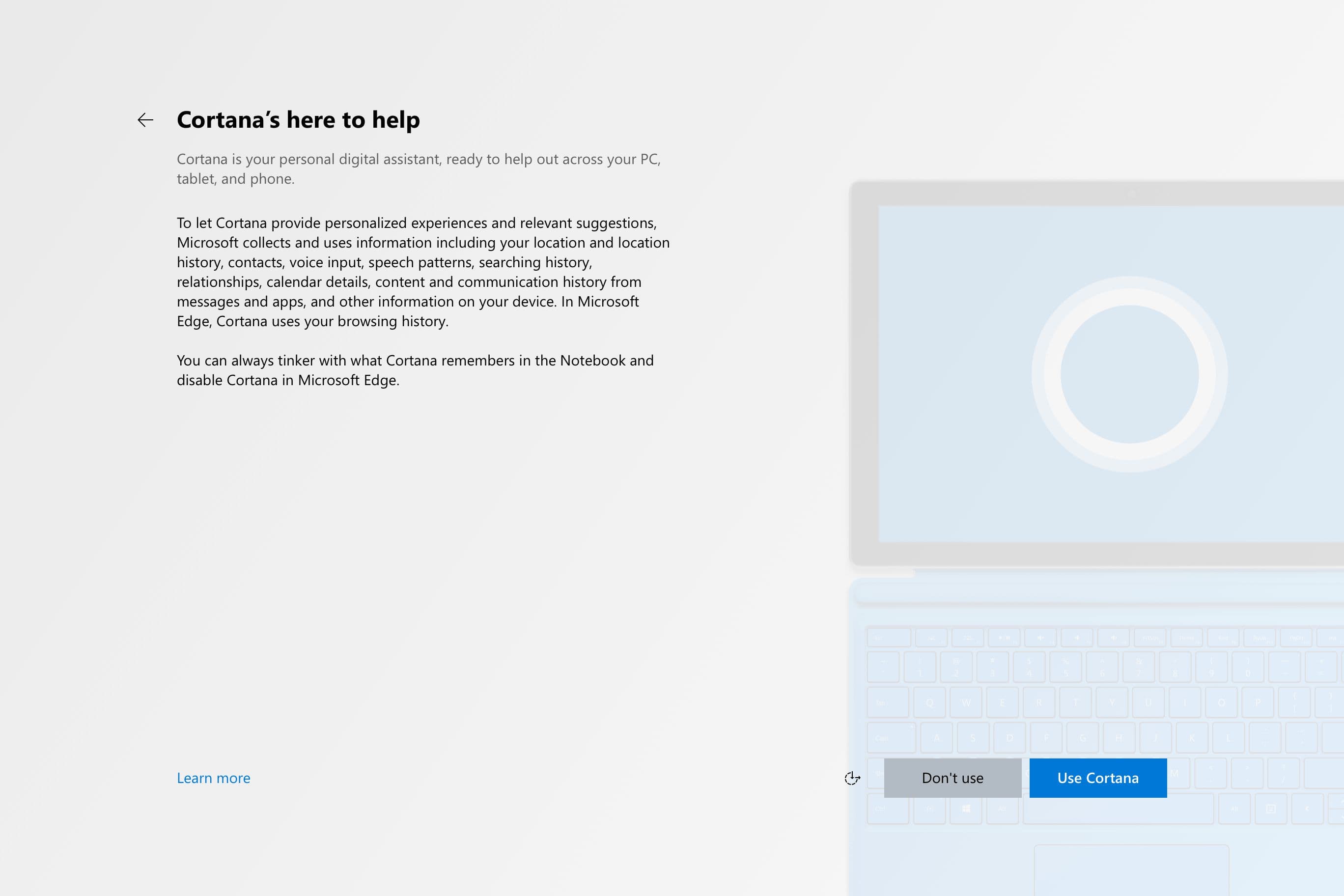This screenshot has height=896, width=1344.
Task: Click the Q key on illustrated keyboard
Action: coord(929,703)
